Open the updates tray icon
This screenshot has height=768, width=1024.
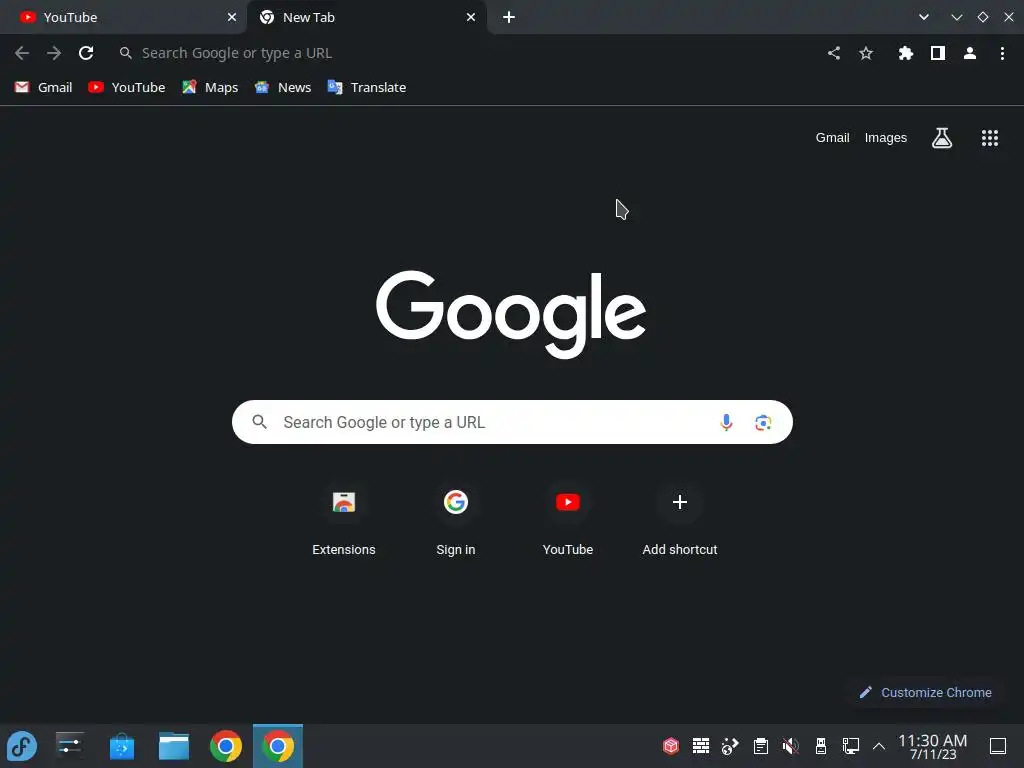(730, 746)
